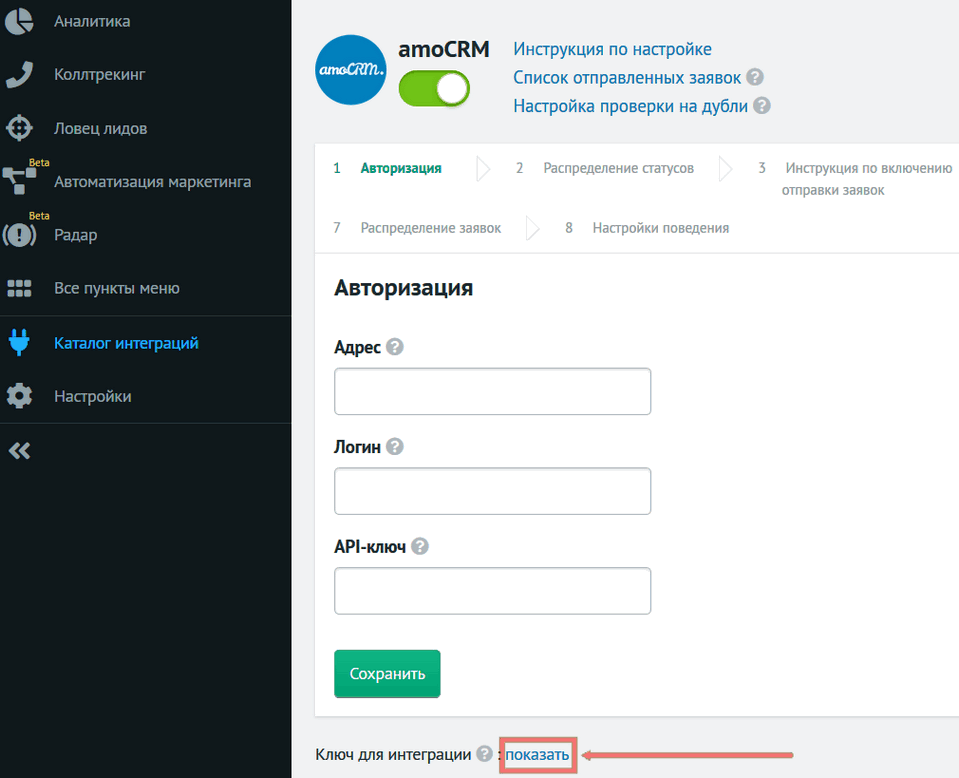
Task: Click the Marketing automation icon
Action: (x=19, y=181)
